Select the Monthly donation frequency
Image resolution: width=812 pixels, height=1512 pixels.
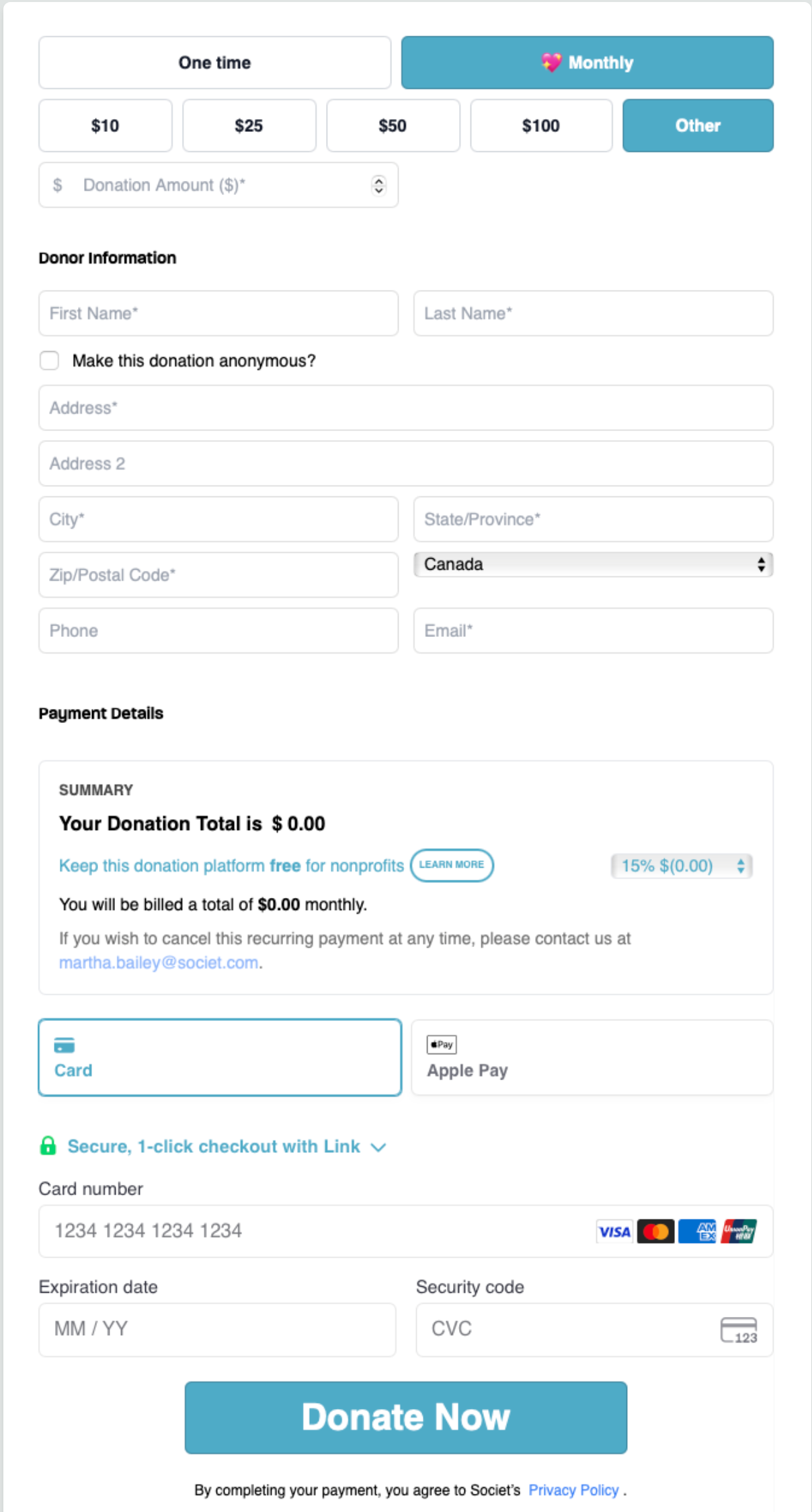click(x=587, y=63)
